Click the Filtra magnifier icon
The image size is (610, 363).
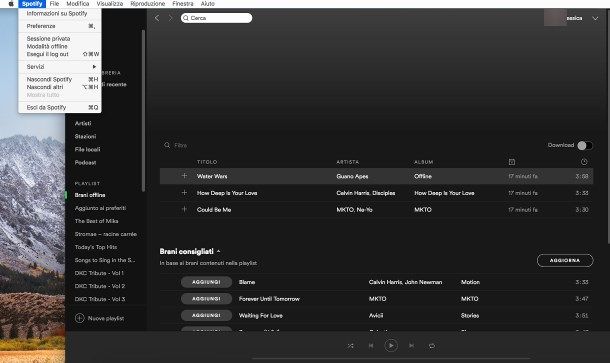[x=167, y=145]
